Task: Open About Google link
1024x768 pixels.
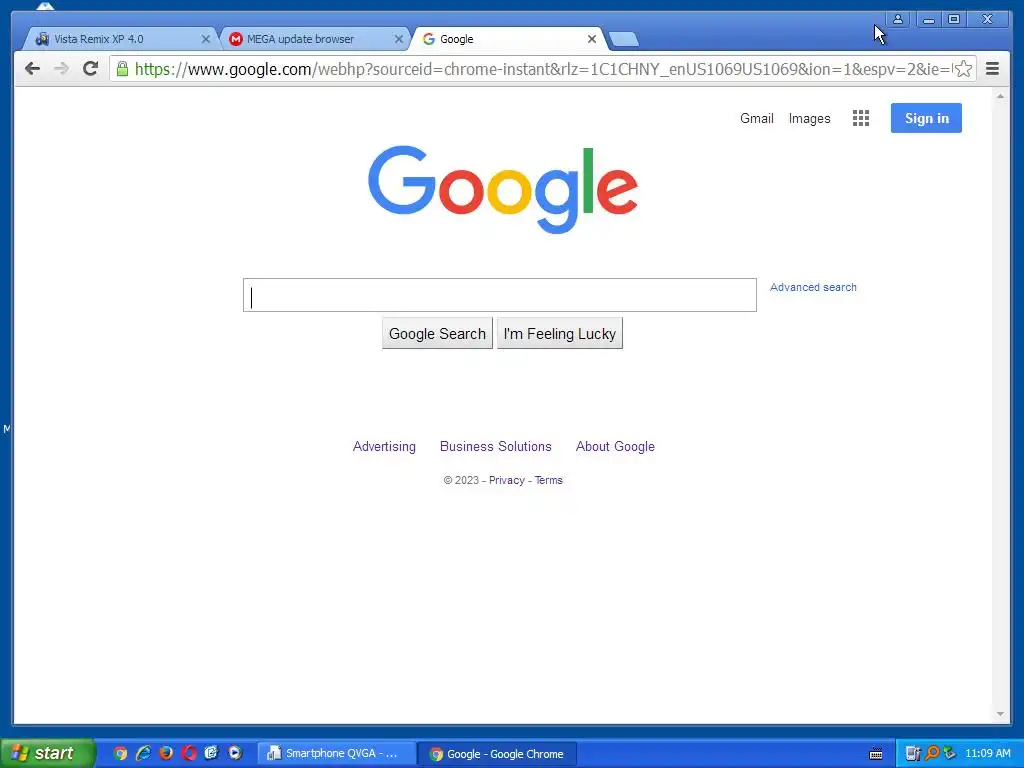Action: click(615, 447)
